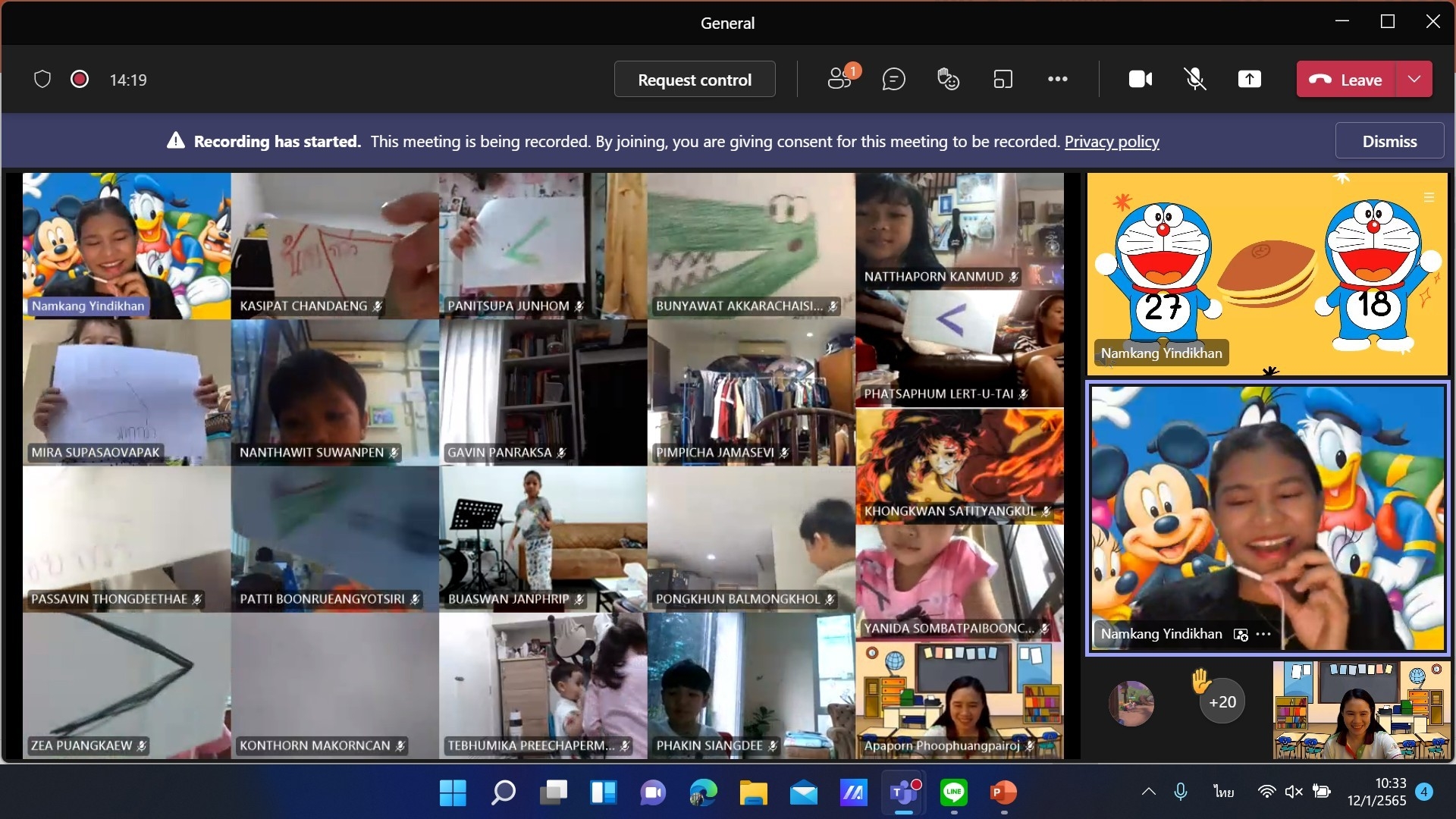Screen dimensions: 1456x819
Task: Open Namkang Yindikhan pinned video options
Action: point(1263,634)
